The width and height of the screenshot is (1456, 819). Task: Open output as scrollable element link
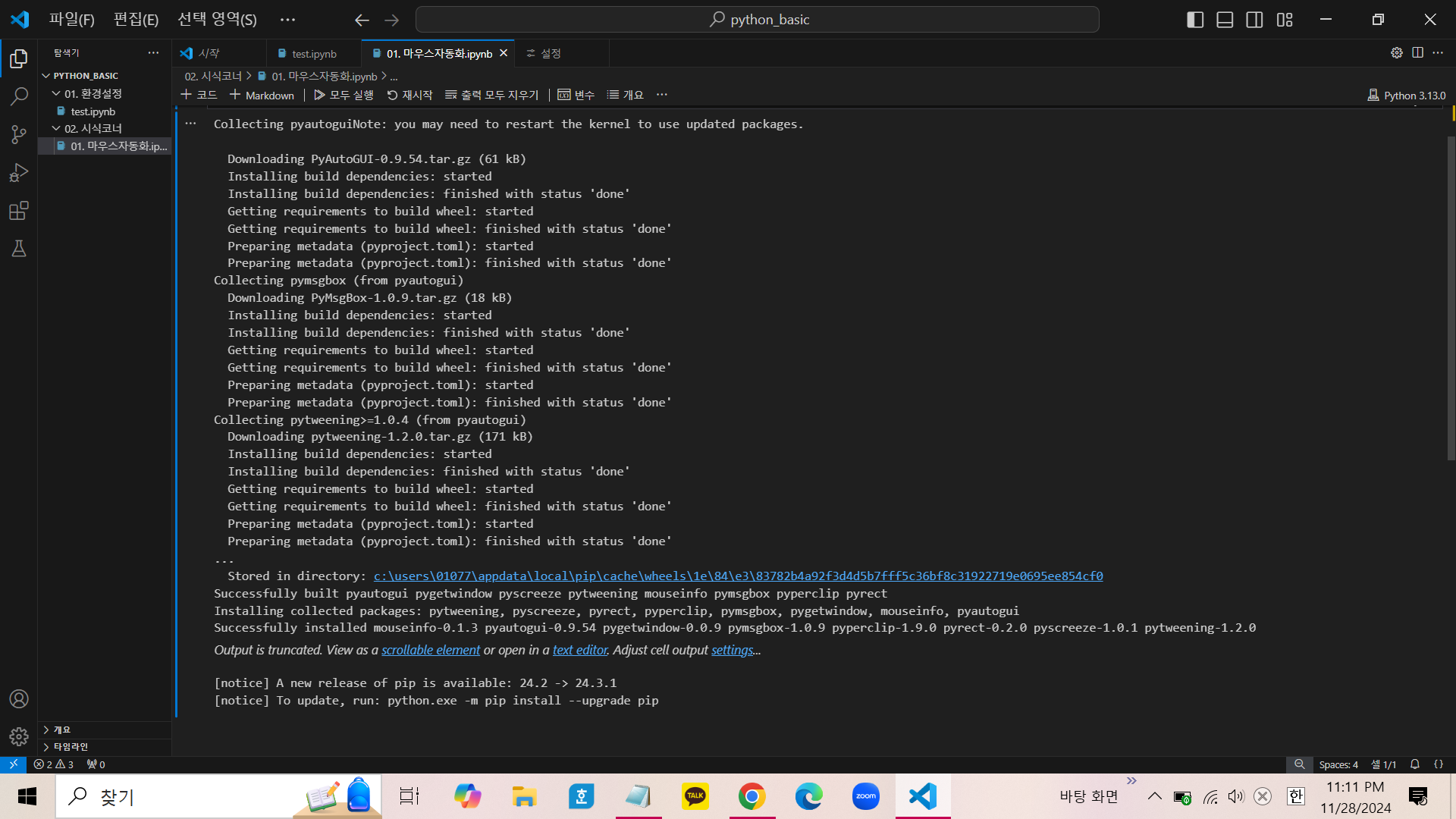tap(431, 650)
